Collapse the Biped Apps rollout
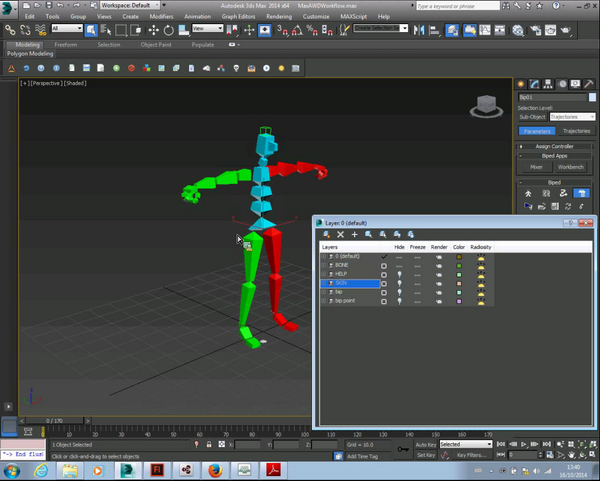The height and width of the screenshot is (481, 600). tap(554, 156)
